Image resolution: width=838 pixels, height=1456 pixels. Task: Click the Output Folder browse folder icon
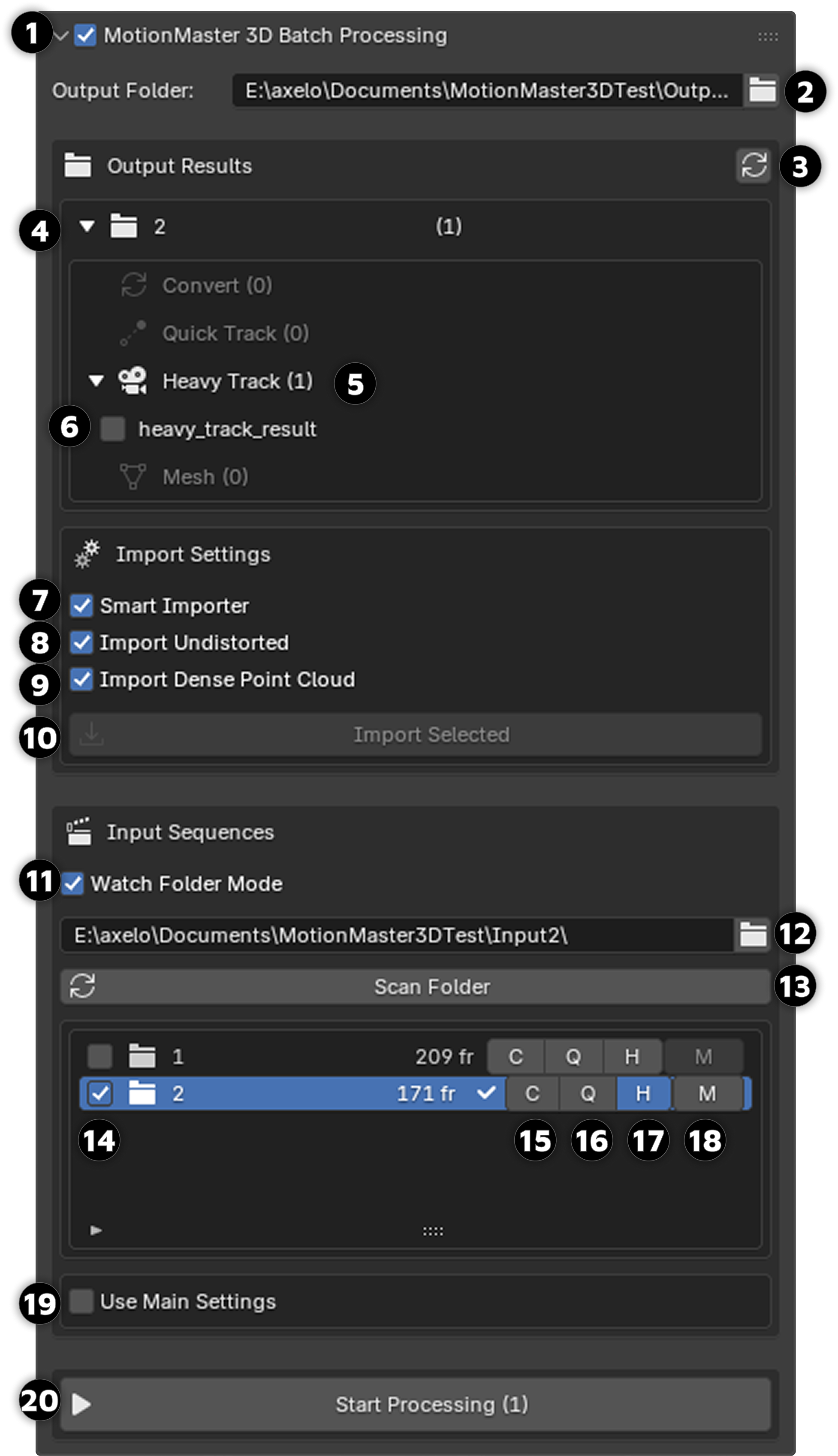click(x=763, y=90)
